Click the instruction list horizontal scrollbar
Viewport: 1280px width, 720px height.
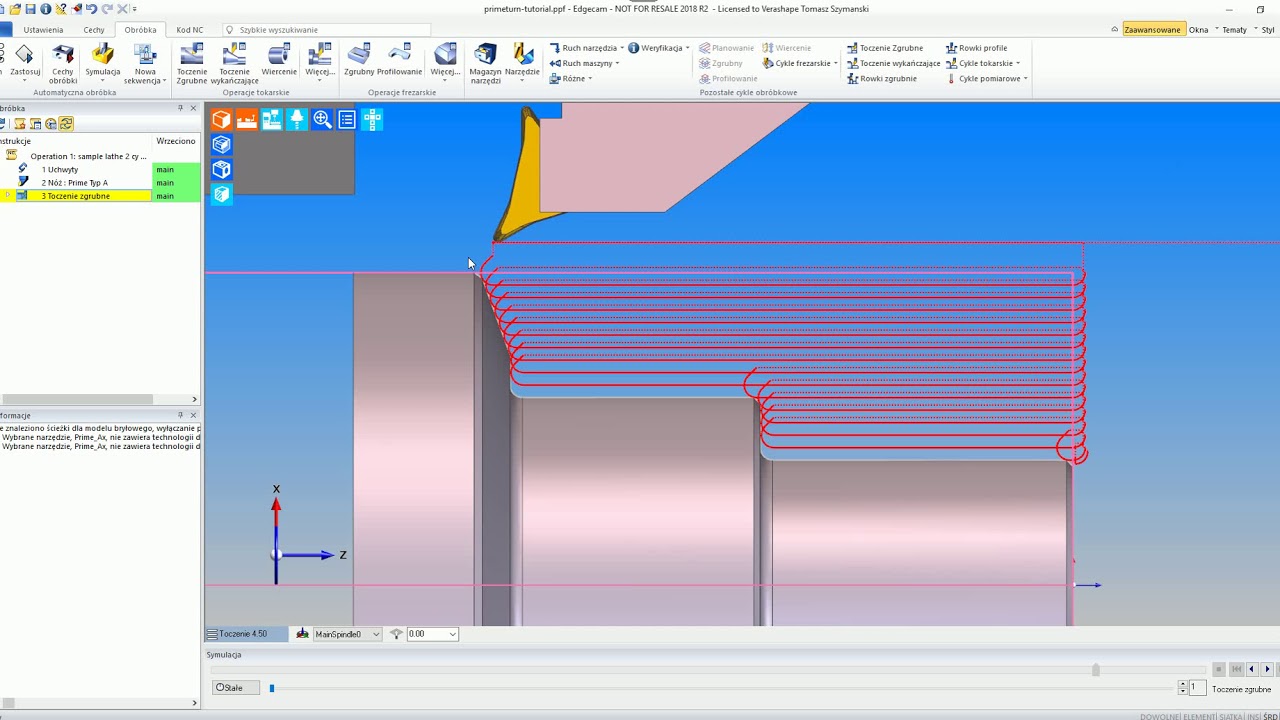77,399
